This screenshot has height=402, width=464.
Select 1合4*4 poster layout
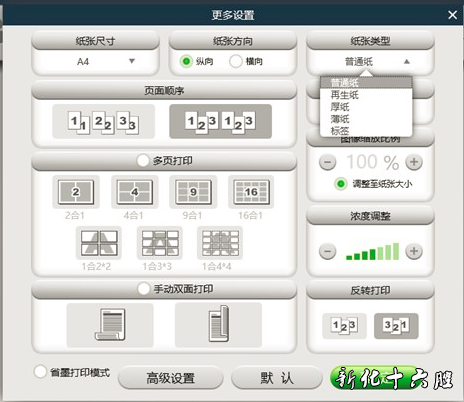[x=220, y=243]
